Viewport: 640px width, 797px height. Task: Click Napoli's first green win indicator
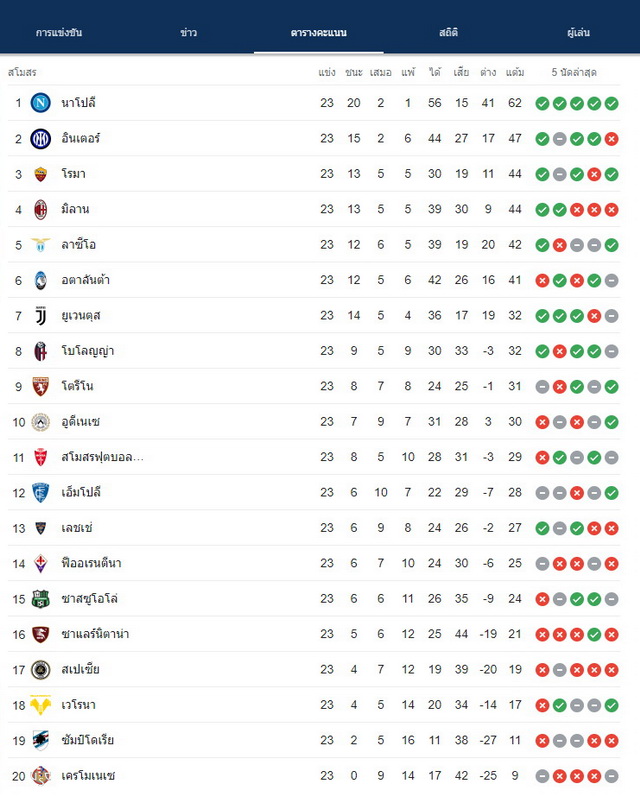point(542,104)
